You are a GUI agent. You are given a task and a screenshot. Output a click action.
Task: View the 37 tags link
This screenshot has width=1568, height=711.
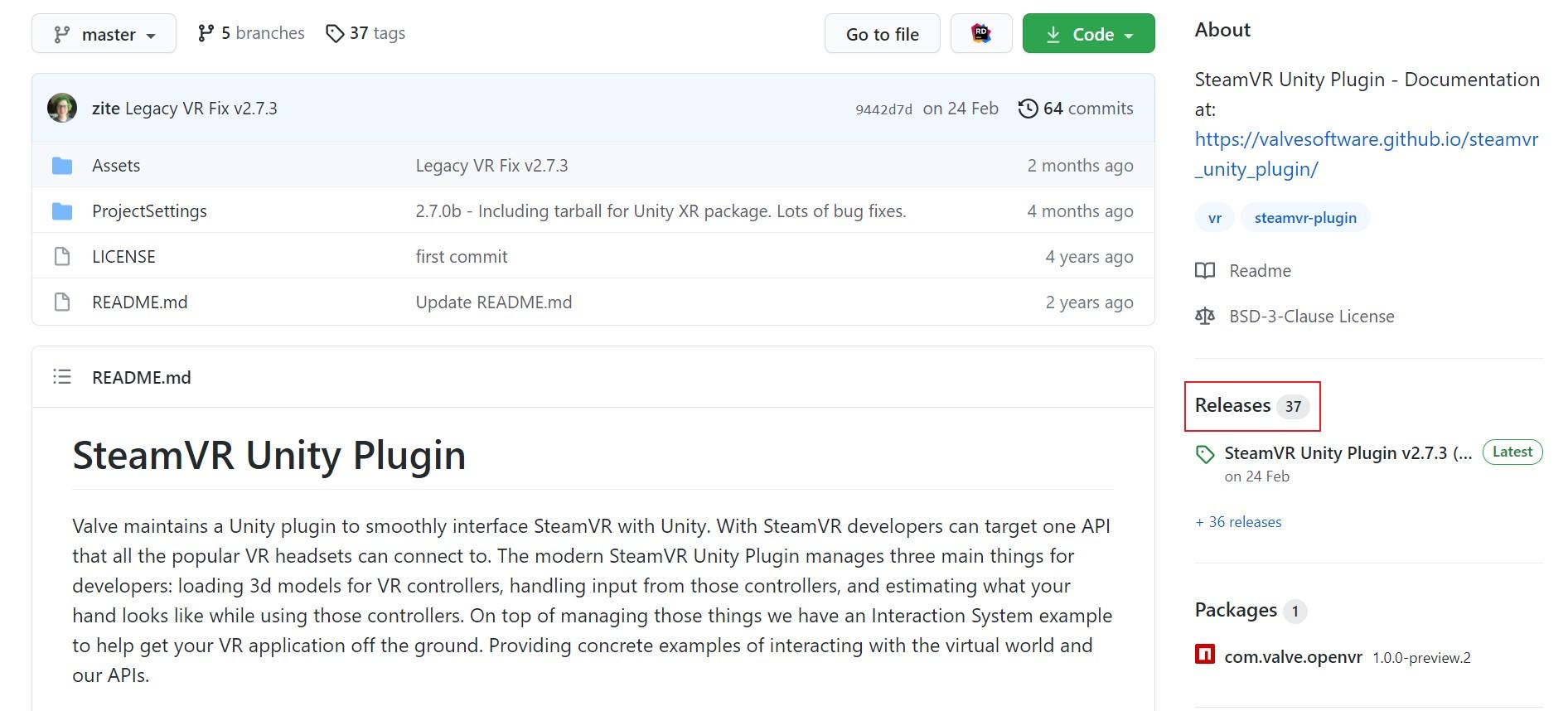point(365,33)
